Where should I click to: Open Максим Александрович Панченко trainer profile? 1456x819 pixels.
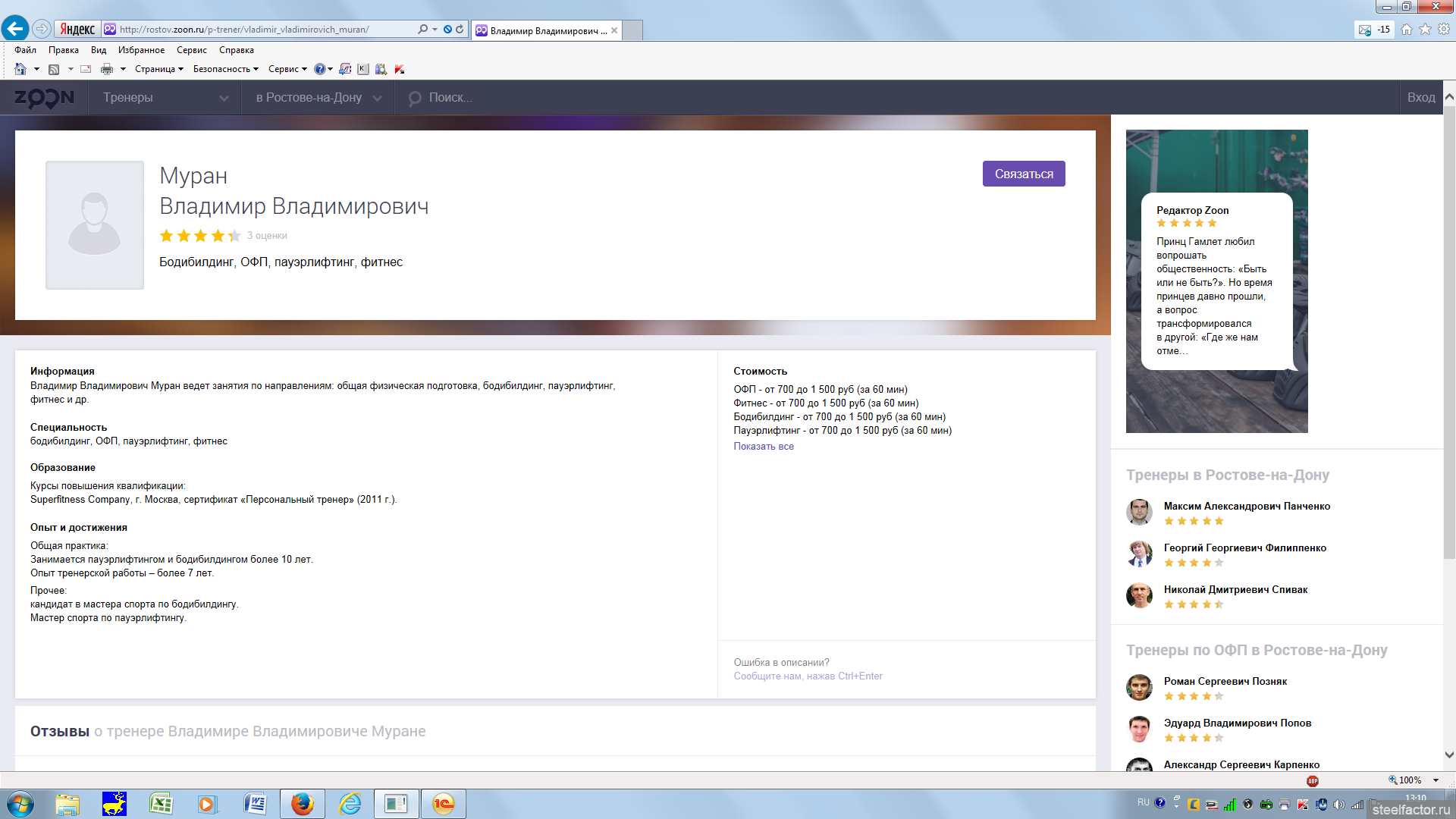(x=1247, y=507)
